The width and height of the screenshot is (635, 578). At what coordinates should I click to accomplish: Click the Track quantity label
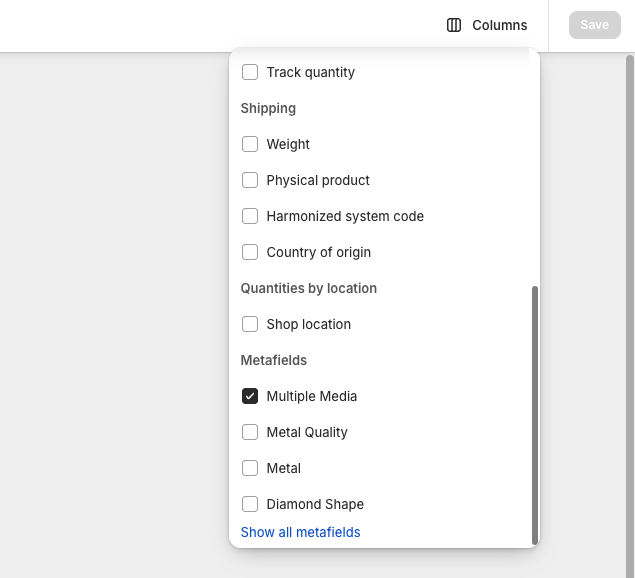(311, 72)
